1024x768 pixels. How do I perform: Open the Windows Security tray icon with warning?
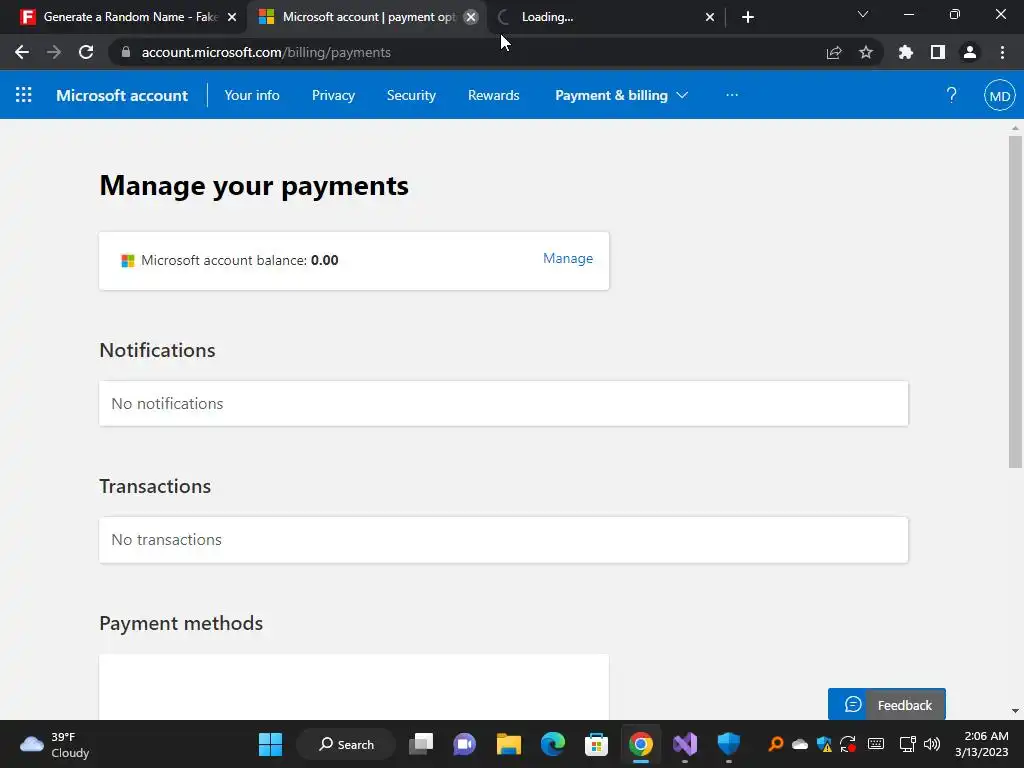825,744
